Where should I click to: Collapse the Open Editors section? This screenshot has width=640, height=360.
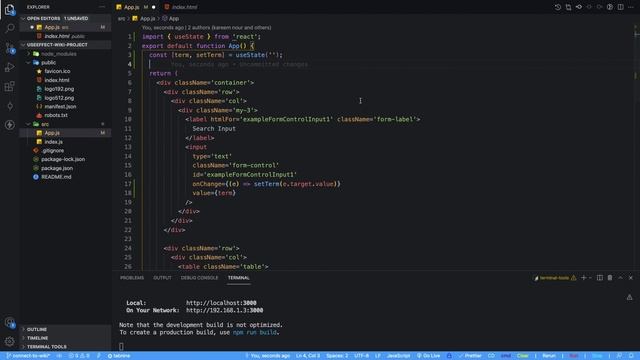[23, 18]
